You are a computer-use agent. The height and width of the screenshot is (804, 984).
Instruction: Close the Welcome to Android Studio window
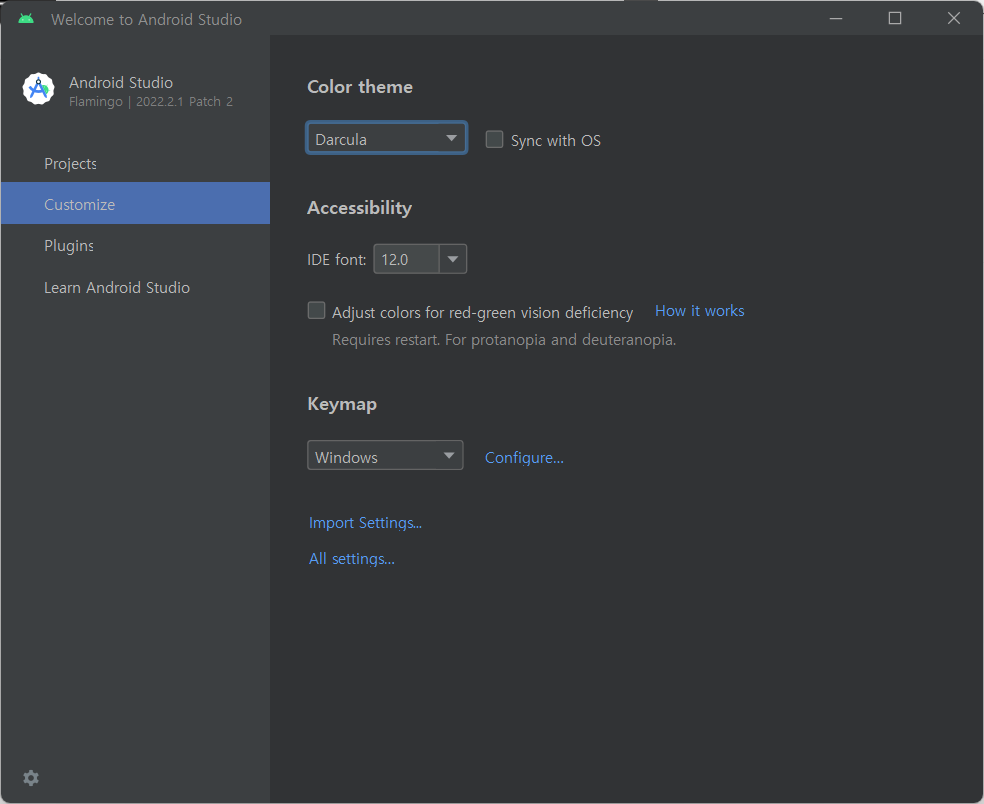pyautogui.click(x=954, y=19)
